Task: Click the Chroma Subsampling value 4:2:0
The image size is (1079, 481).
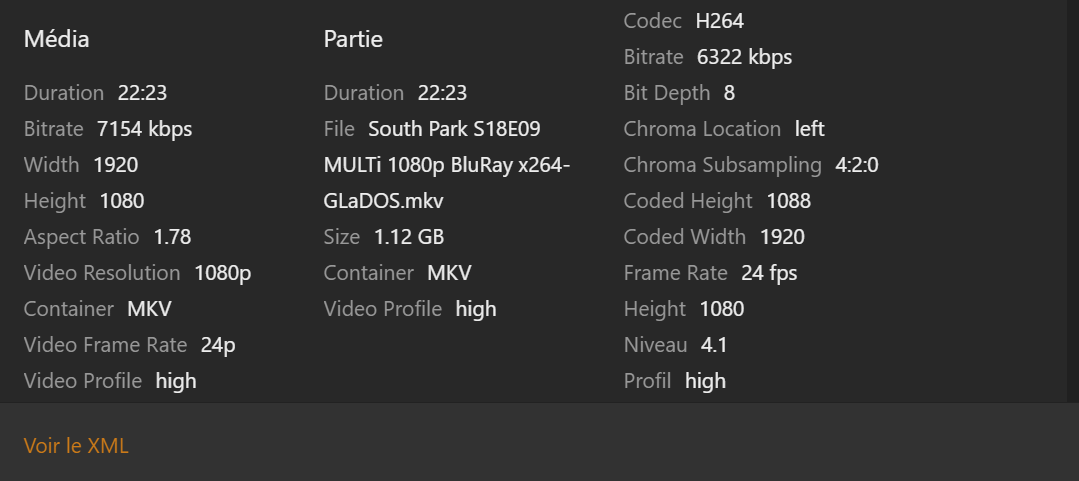Action: coord(857,165)
